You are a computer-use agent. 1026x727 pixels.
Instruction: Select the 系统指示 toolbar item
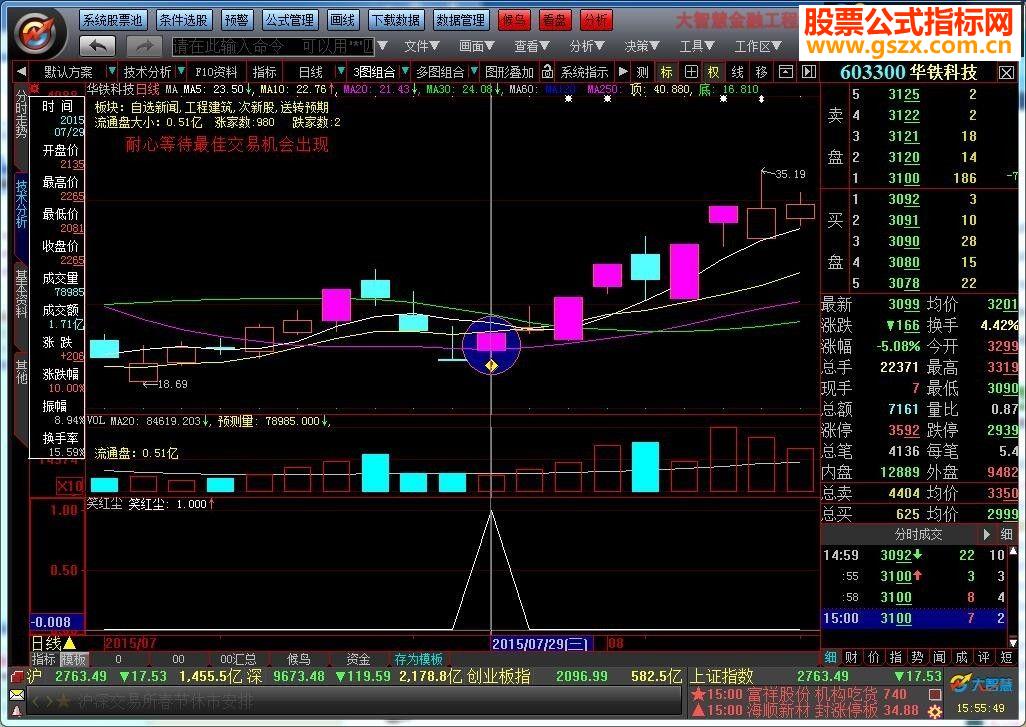pos(584,71)
